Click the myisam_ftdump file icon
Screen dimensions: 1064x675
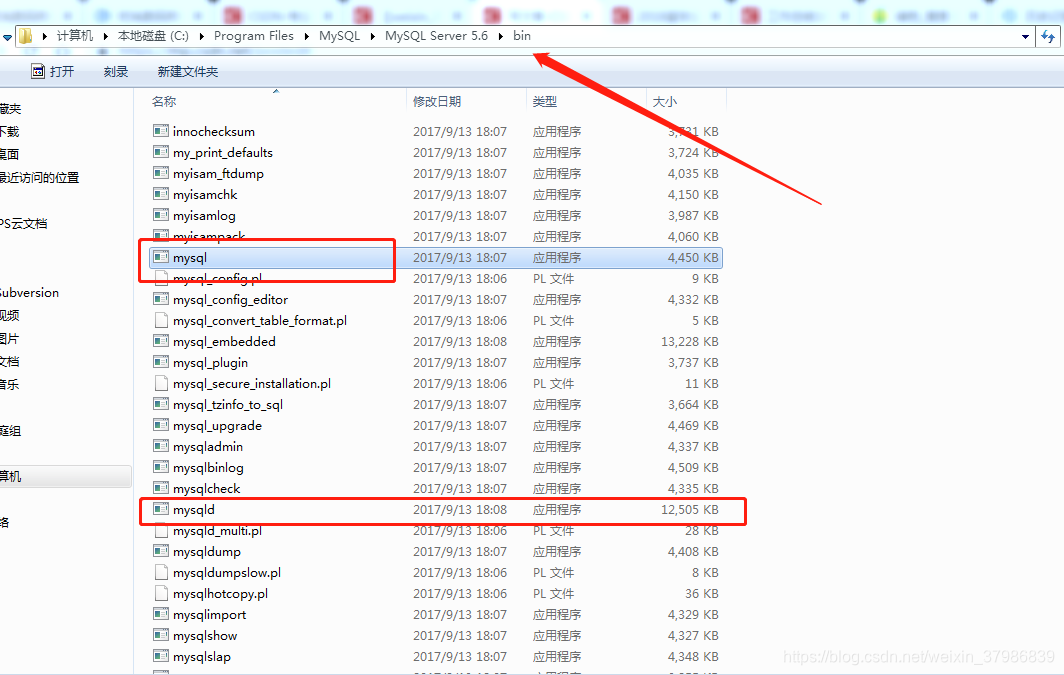click(161, 173)
